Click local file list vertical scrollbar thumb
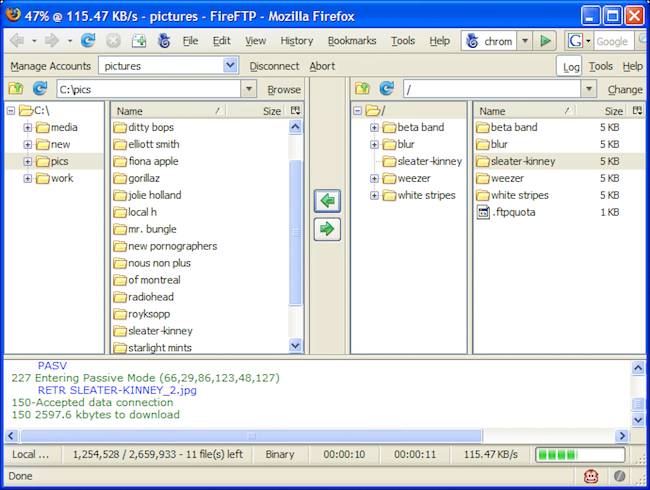Image resolution: width=650 pixels, height=490 pixels. (x=296, y=233)
